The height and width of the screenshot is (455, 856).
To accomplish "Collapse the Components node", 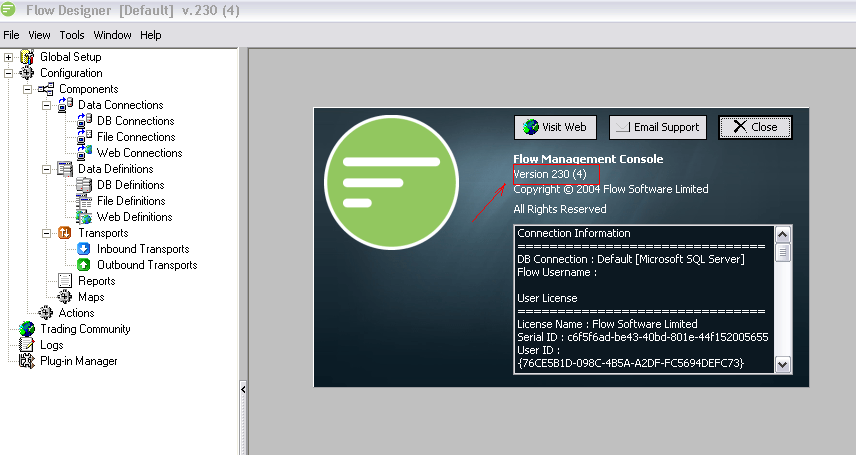I will 27,89.
